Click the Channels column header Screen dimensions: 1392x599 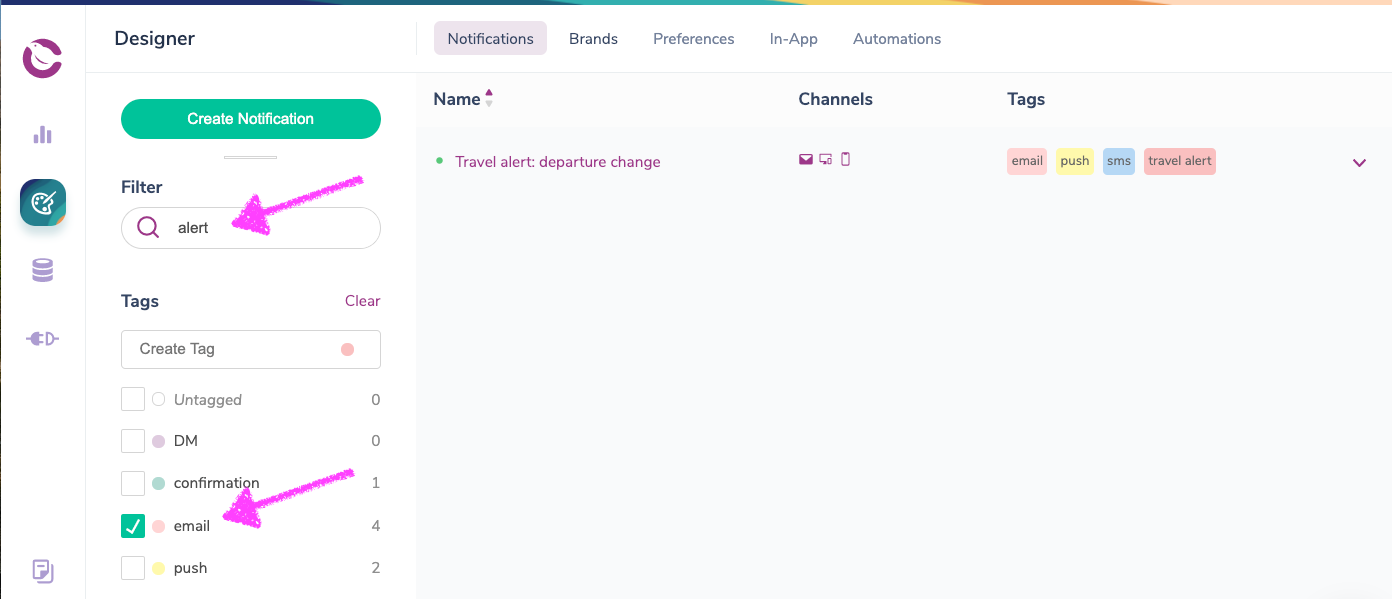[x=835, y=99]
